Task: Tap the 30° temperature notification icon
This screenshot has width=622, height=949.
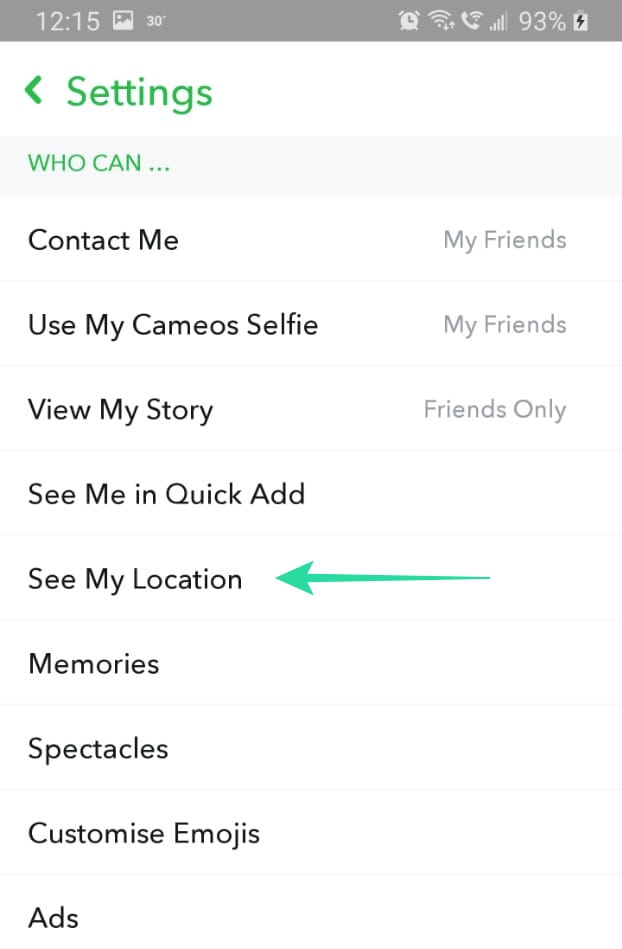Action: click(x=155, y=21)
